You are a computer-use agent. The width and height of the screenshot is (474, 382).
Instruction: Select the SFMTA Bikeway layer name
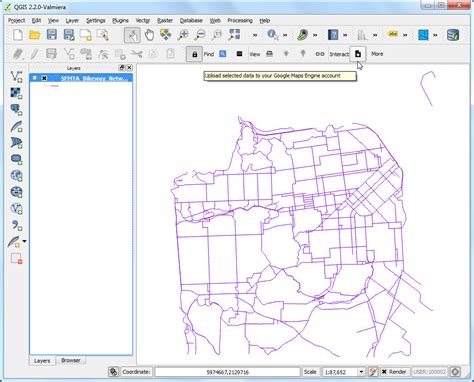(94, 78)
